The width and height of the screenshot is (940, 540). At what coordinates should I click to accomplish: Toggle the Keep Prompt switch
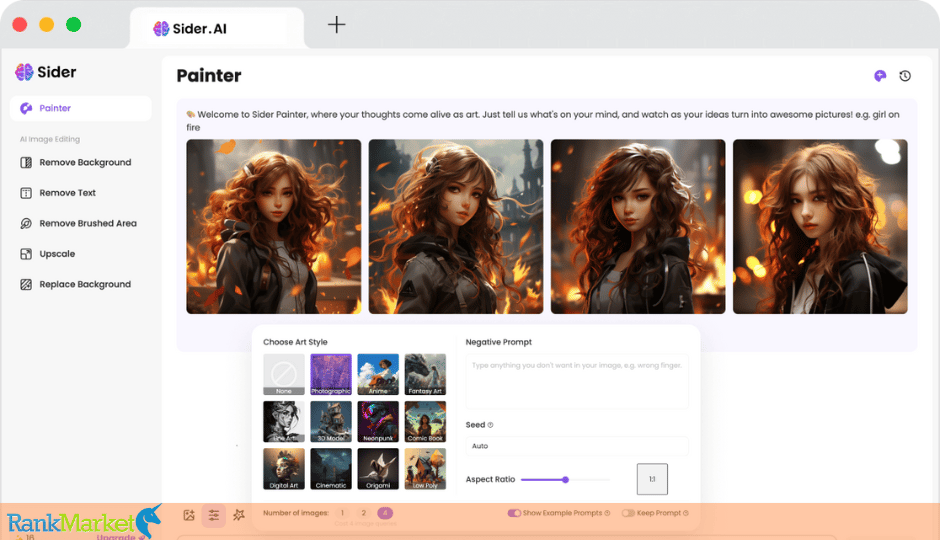point(628,513)
